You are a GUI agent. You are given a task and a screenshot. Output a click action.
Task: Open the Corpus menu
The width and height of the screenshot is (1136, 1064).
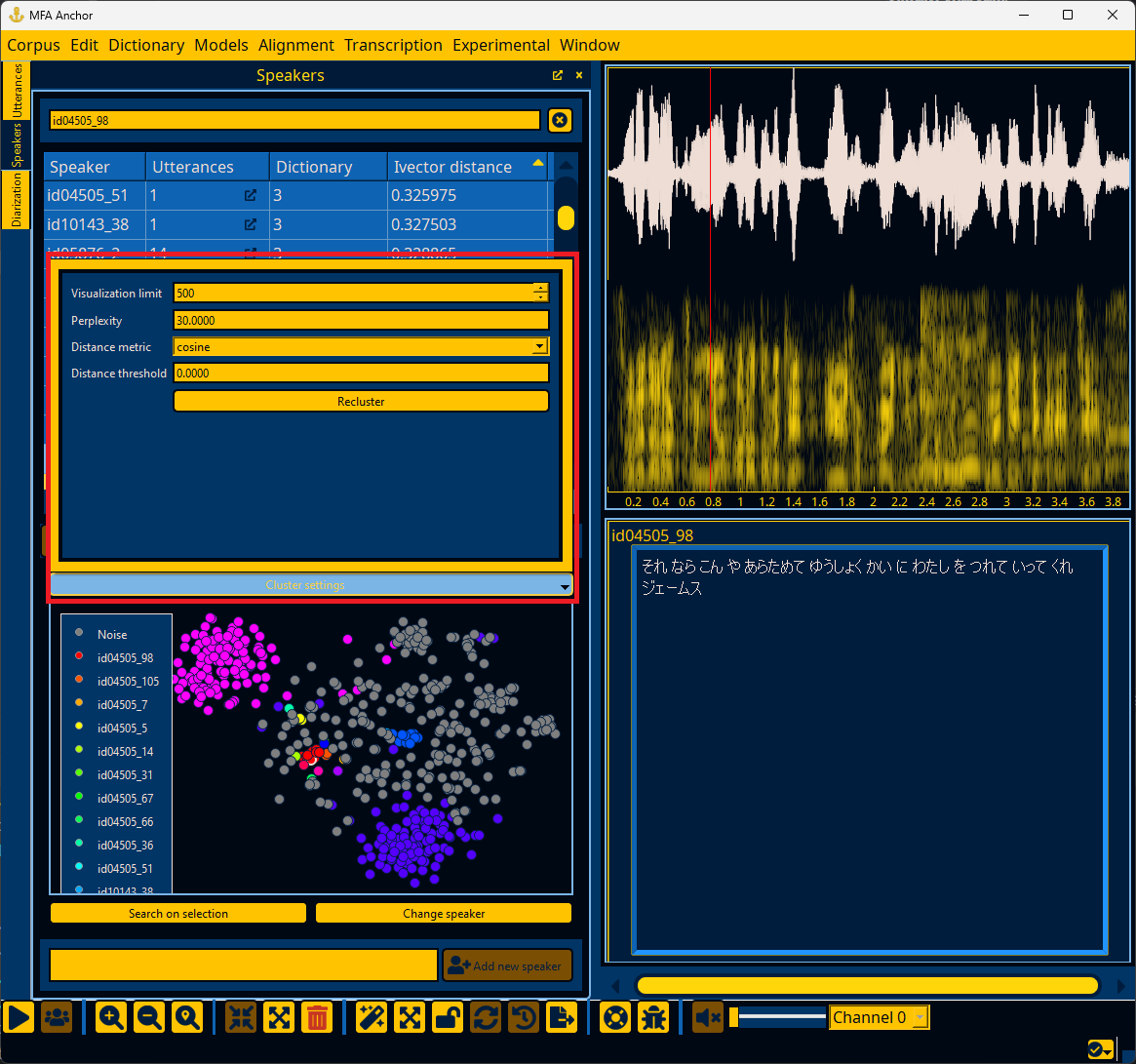(33, 45)
